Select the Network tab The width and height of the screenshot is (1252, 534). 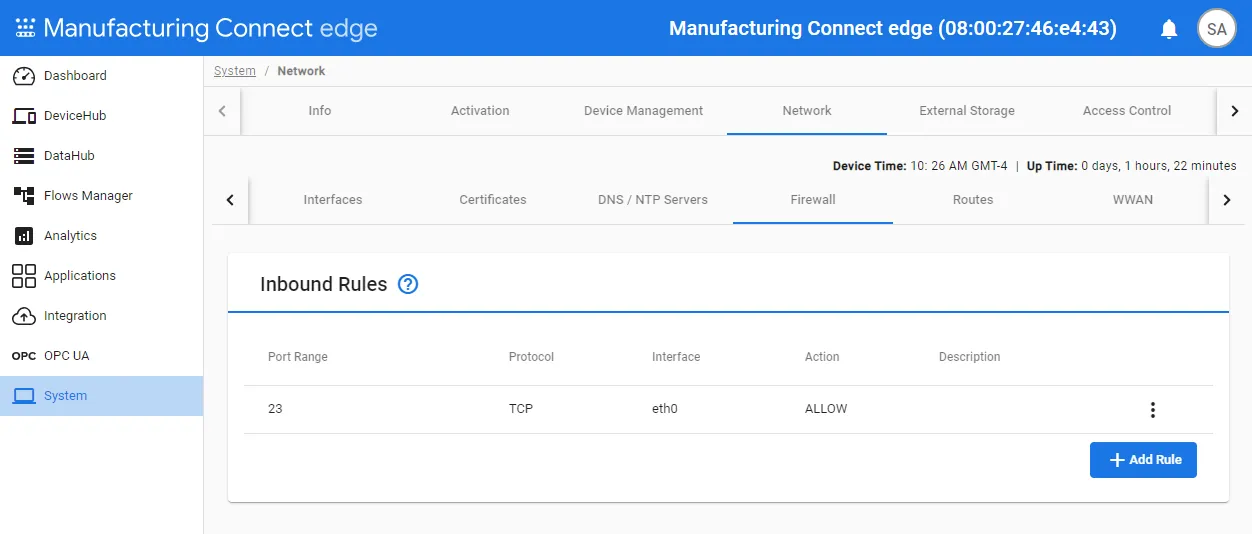(x=807, y=111)
